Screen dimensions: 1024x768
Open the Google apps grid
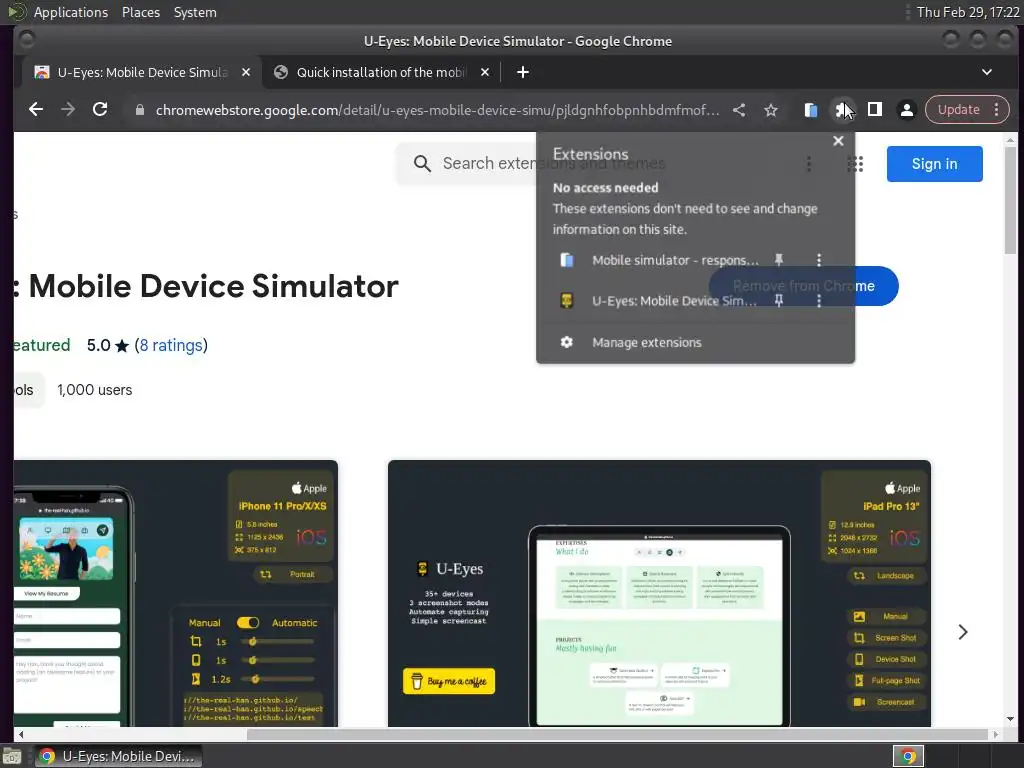(855, 164)
